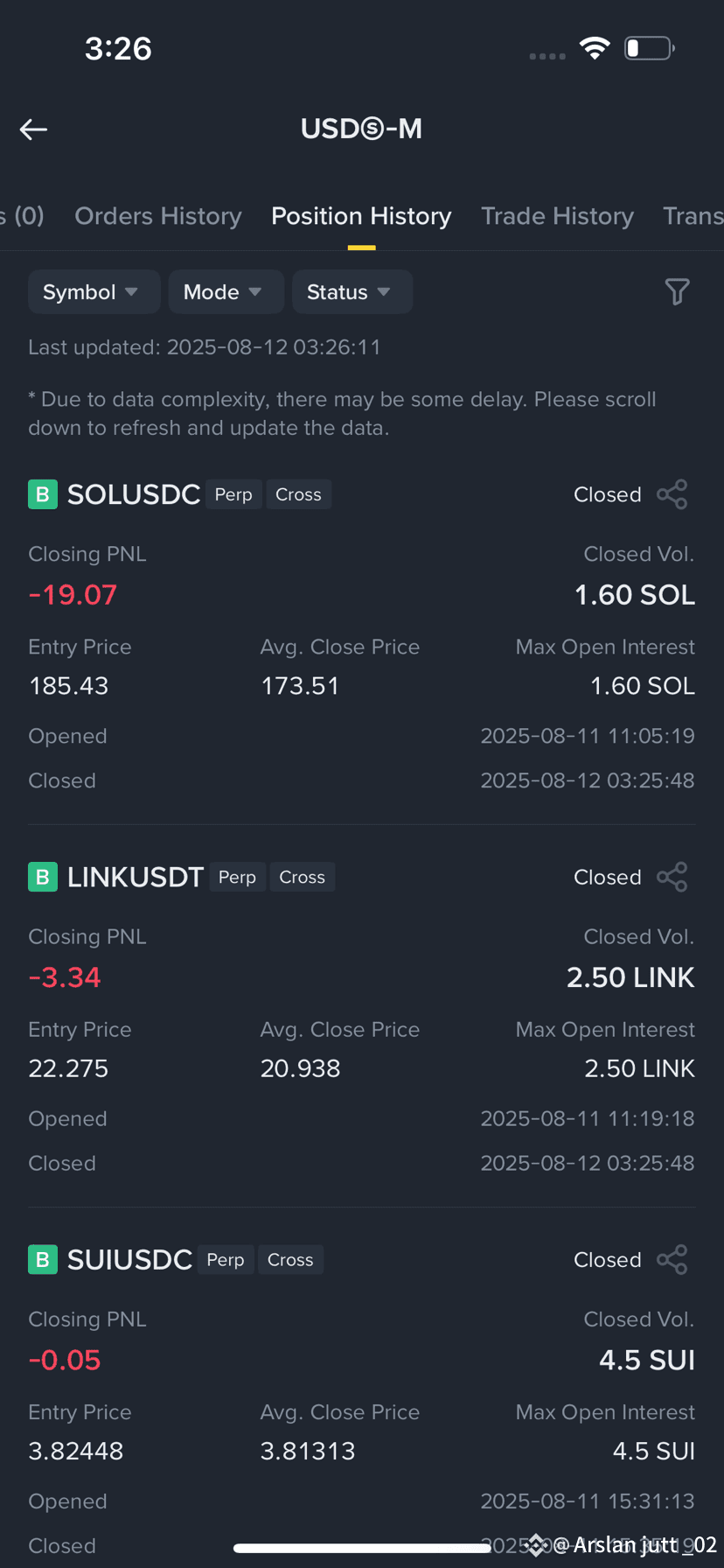Switch to the Orders History tab

click(157, 216)
